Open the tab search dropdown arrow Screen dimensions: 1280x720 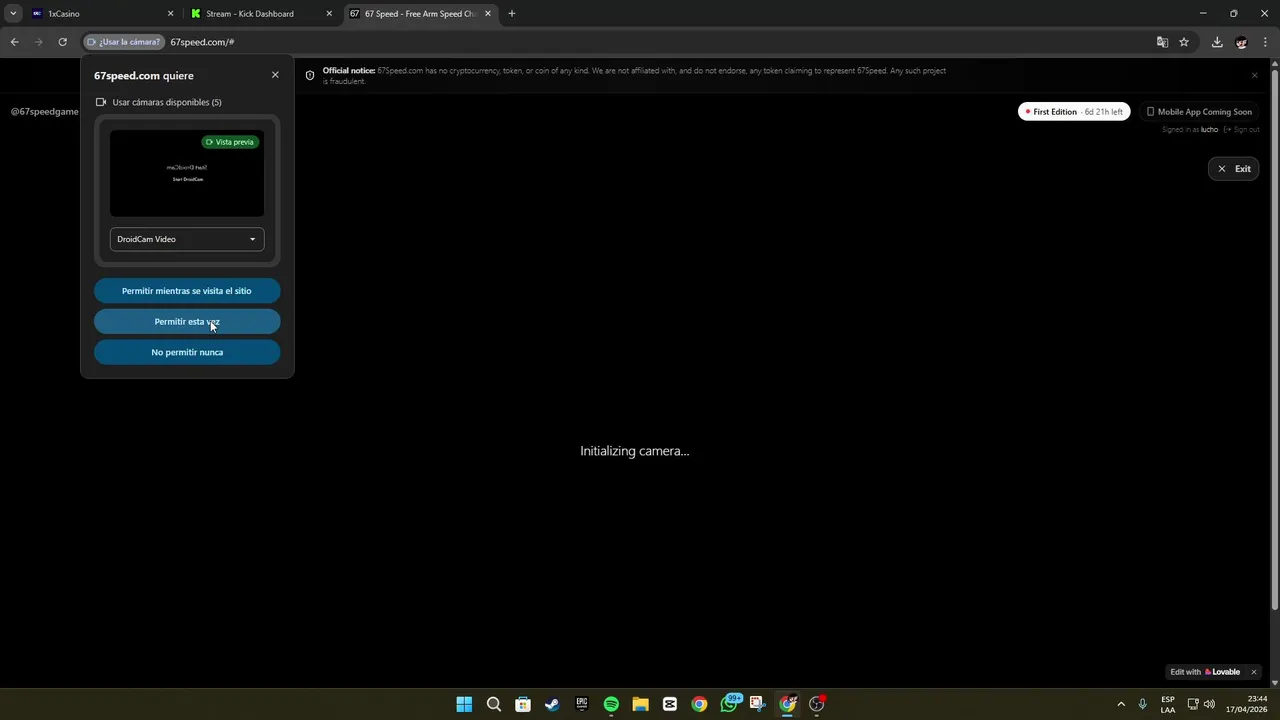click(x=13, y=14)
